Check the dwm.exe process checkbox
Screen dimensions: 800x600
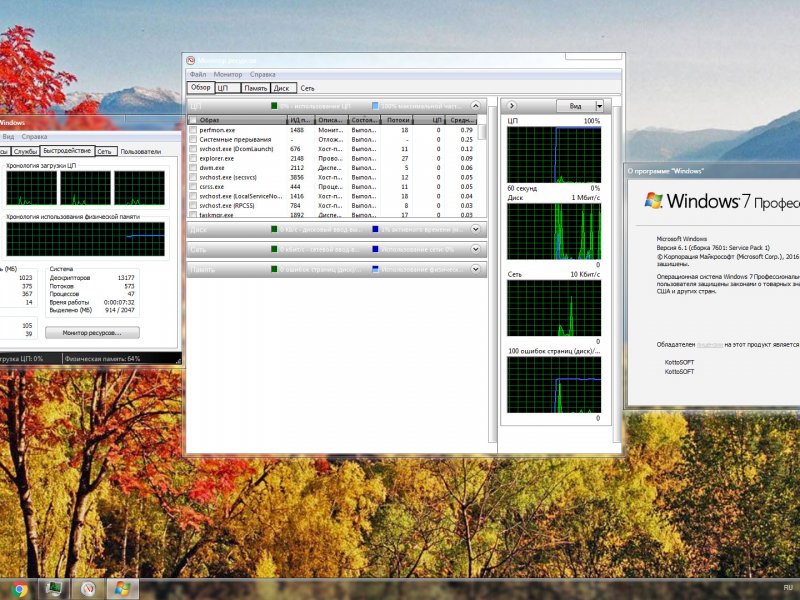point(193,168)
